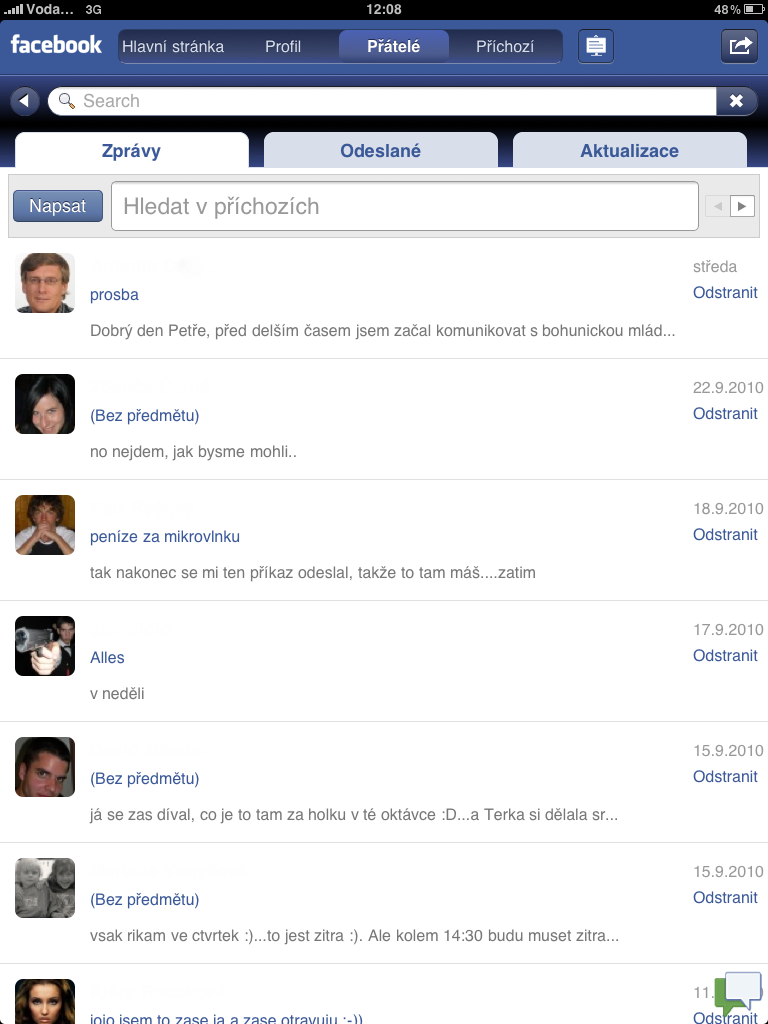Tap the woman avatar in the bottom row
Image resolution: width=768 pixels, height=1024 pixels.
click(x=45, y=1001)
